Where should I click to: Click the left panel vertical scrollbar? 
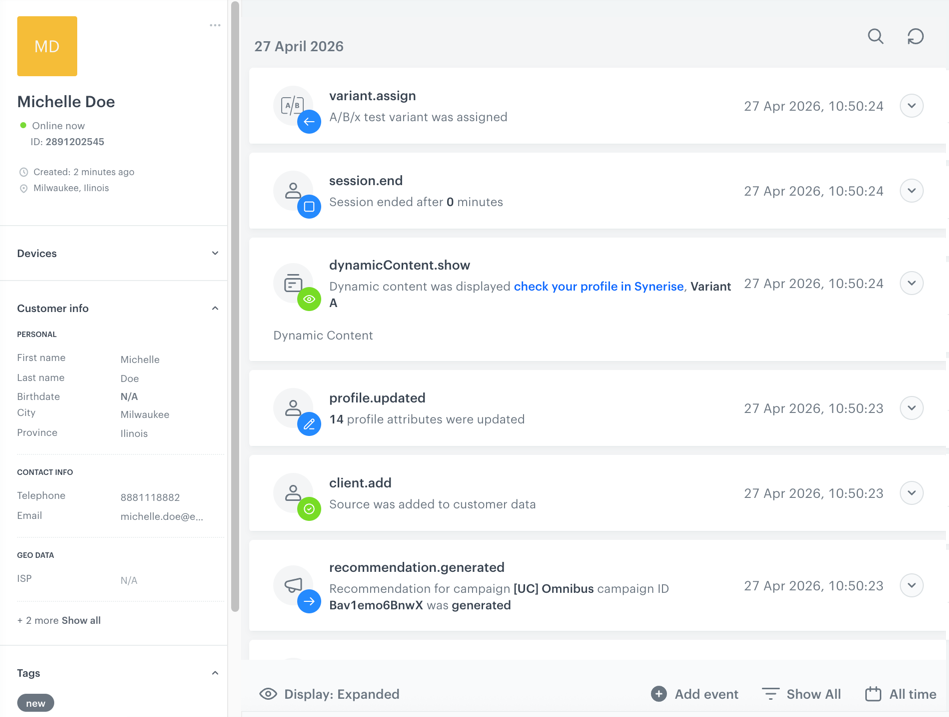click(235, 300)
